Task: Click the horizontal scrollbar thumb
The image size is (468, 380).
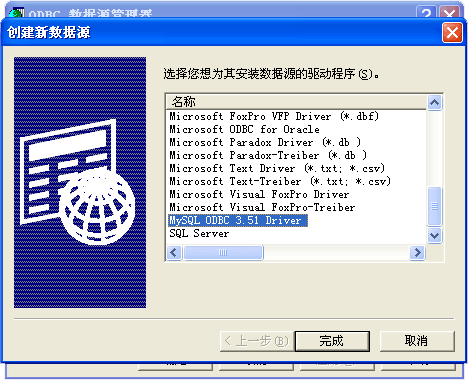Action: (223, 252)
